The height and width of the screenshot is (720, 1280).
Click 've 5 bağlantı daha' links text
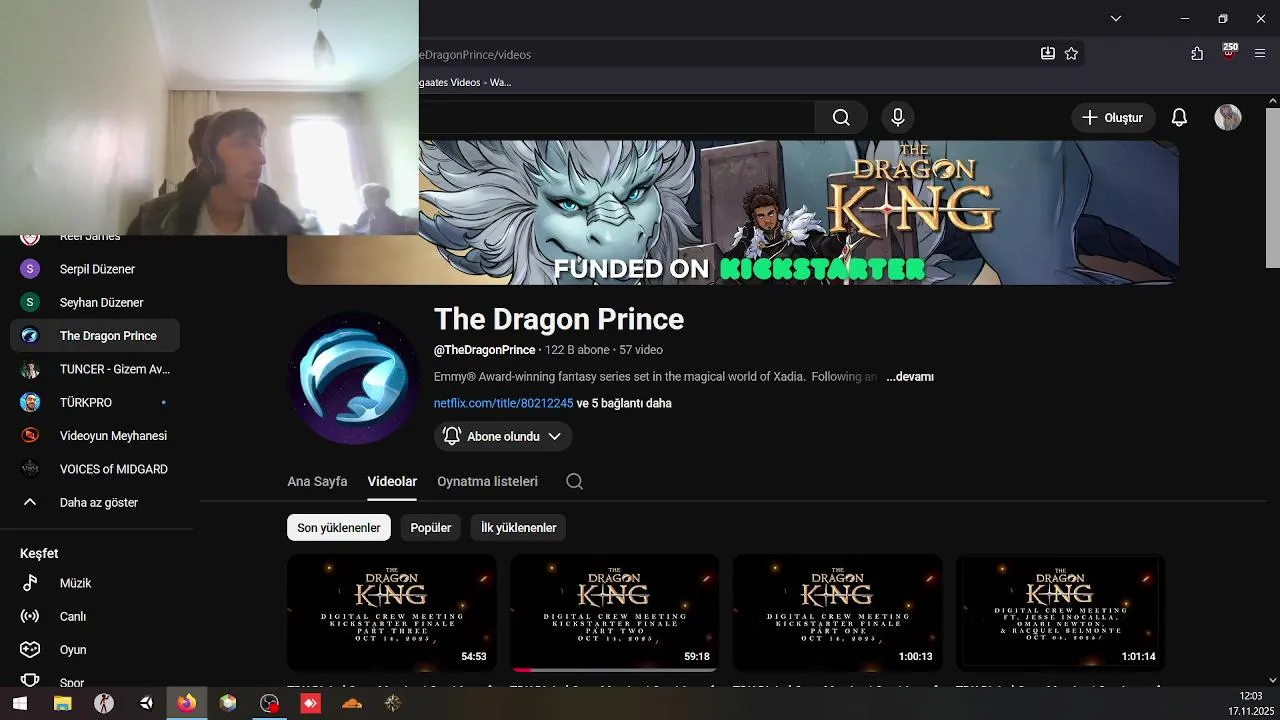[x=624, y=403]
